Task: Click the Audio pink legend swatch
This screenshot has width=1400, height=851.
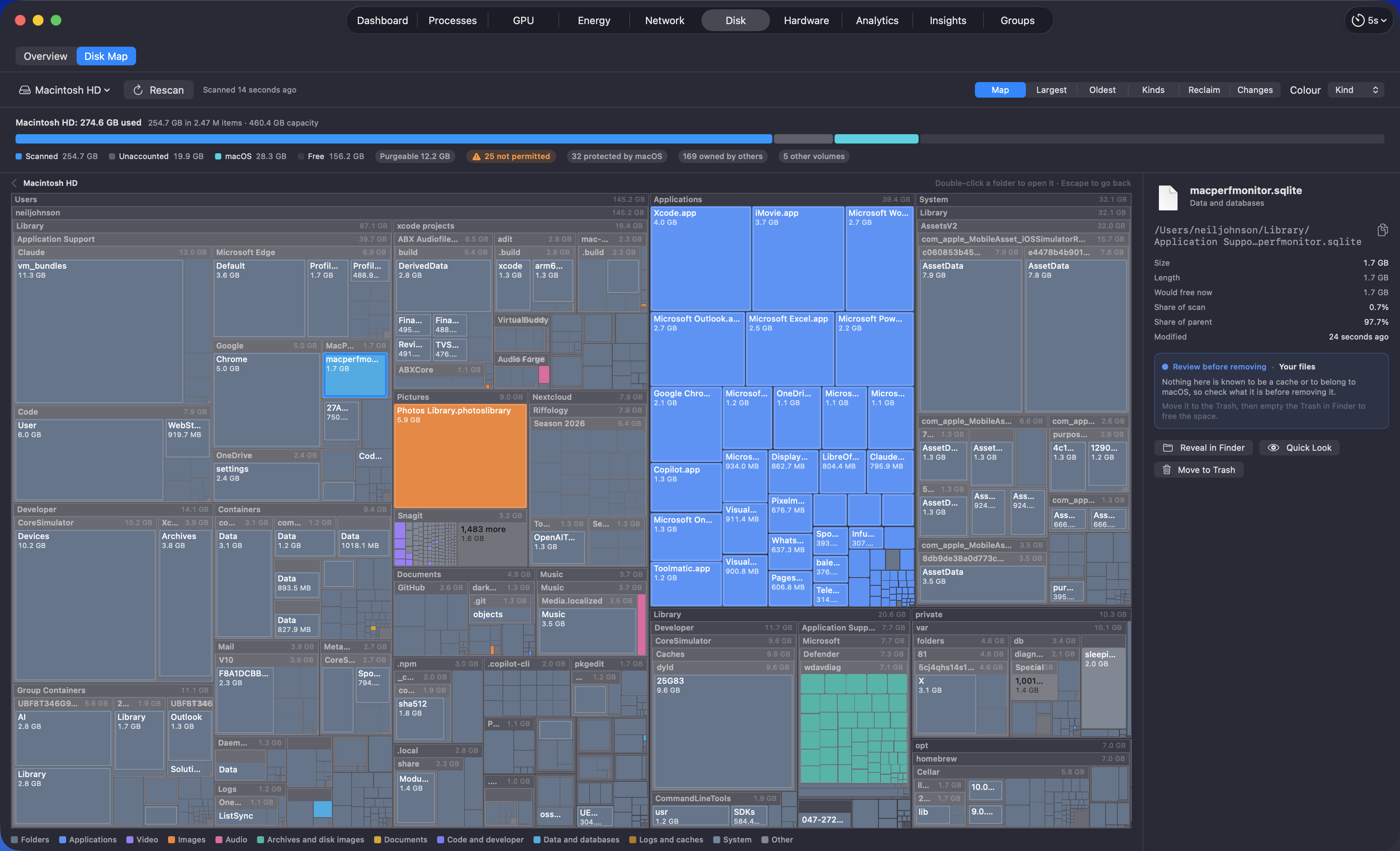Action: pos(219,840)
